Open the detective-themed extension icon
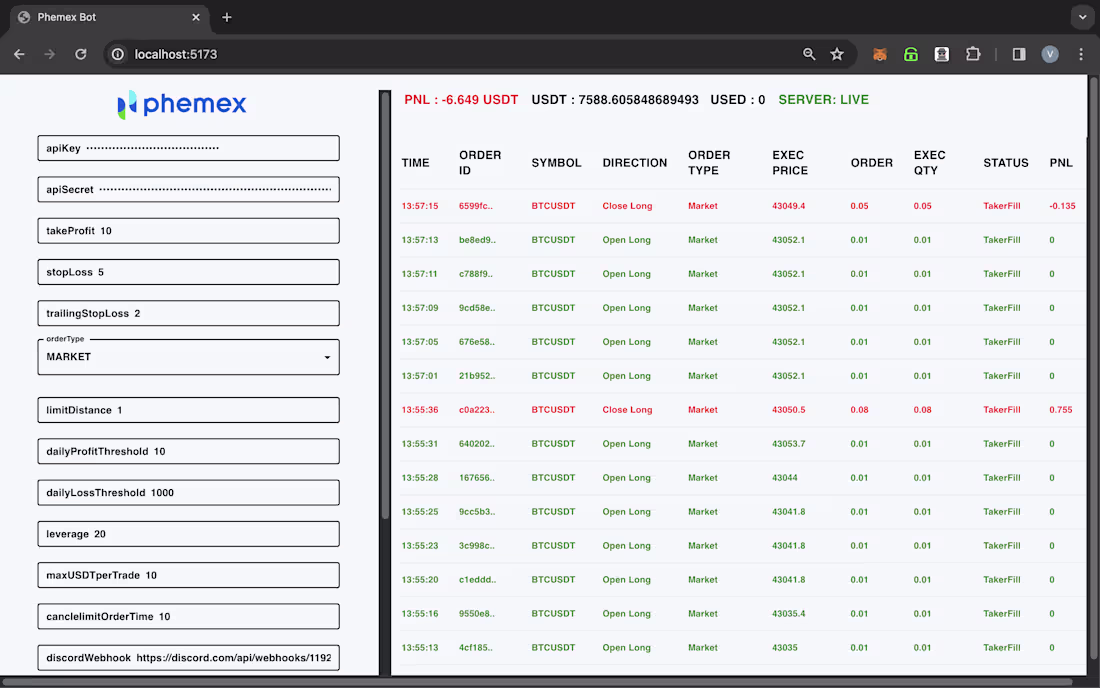The height and width of the screenshot is (688, 1100). tap(941, 54)
